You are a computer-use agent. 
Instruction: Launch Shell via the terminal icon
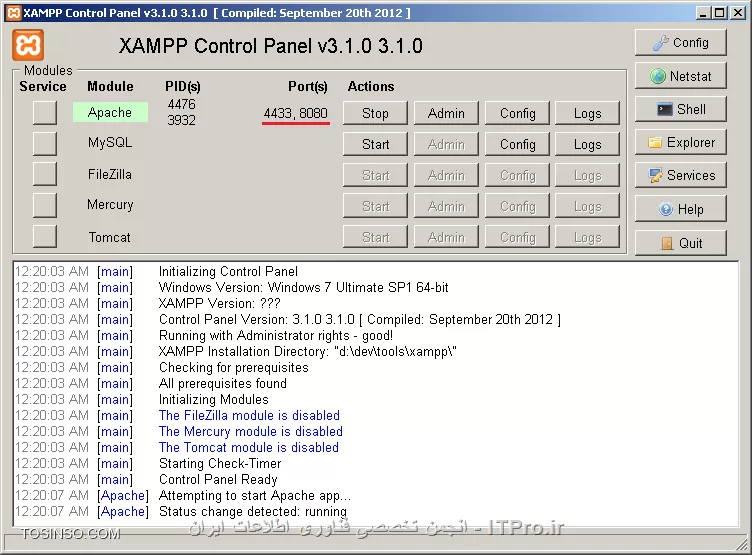click(680, 109)
